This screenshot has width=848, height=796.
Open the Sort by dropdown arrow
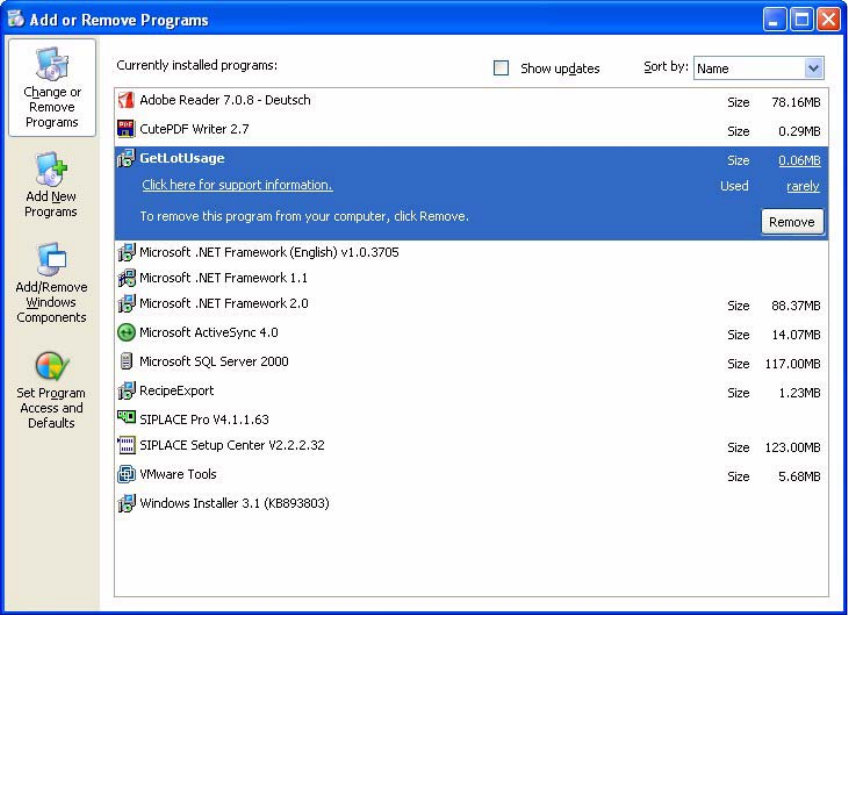(813, 68)
